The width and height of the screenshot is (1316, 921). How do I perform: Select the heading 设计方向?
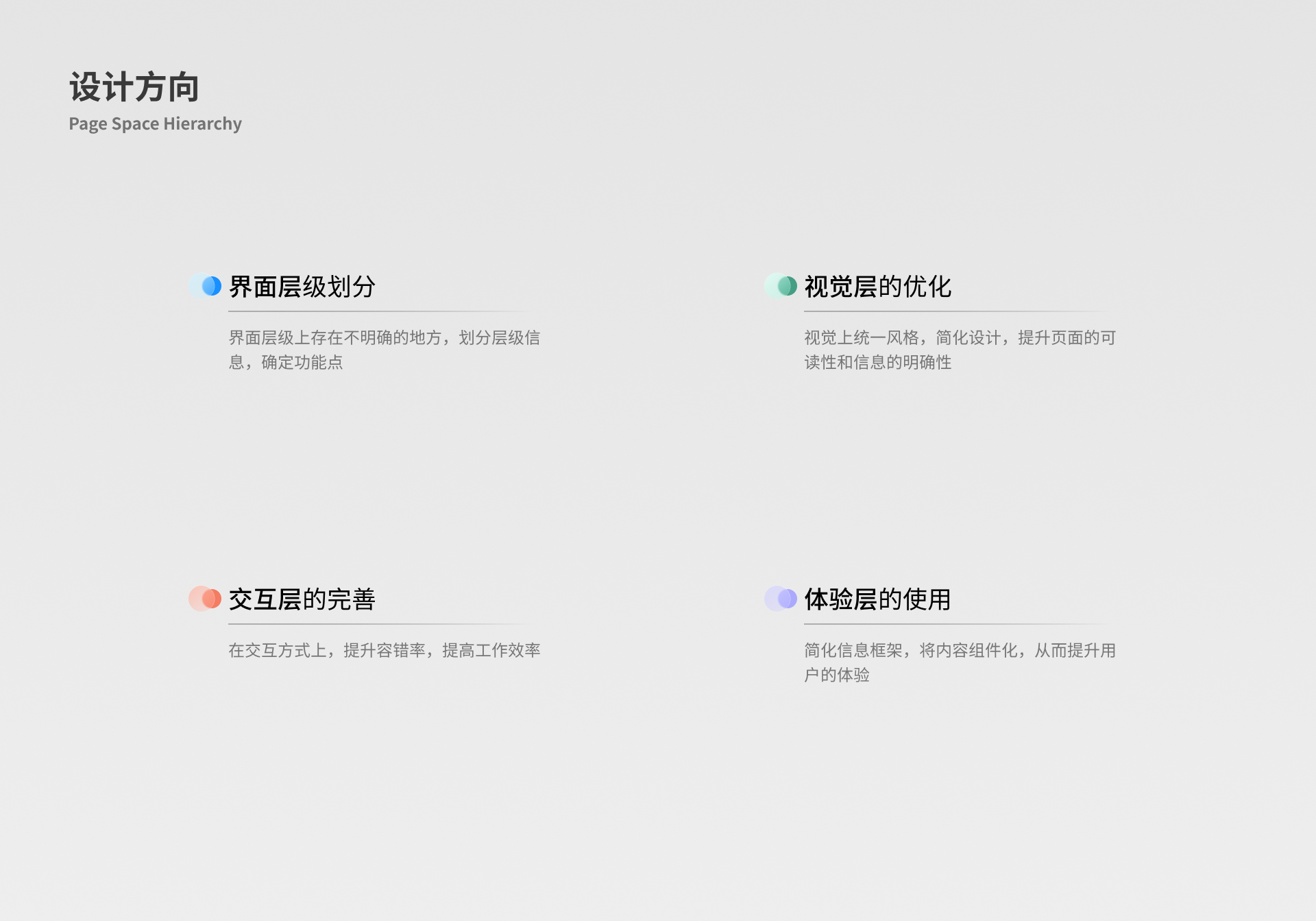(134, 87)
